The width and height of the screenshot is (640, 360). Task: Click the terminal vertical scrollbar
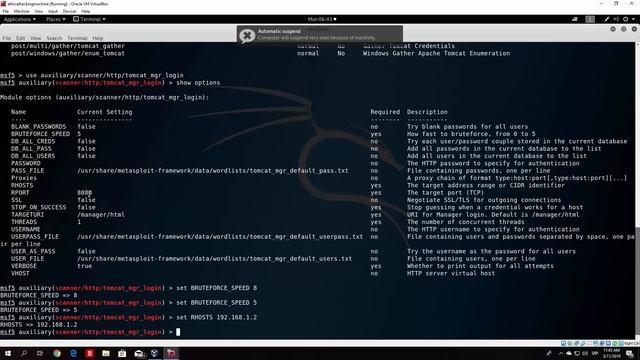[x=637, y=282]
